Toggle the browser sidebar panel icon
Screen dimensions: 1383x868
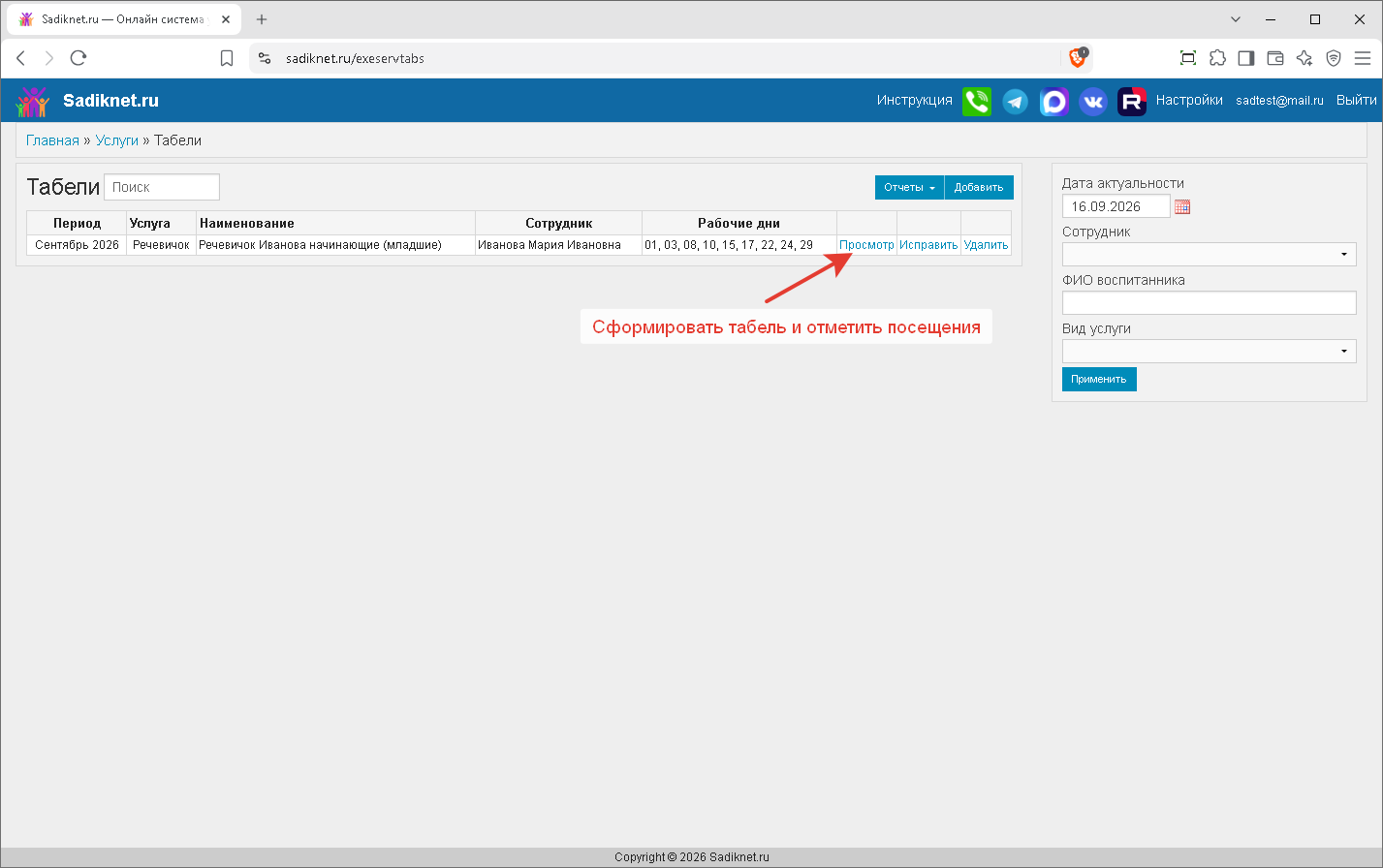(x=1246, y=58)
